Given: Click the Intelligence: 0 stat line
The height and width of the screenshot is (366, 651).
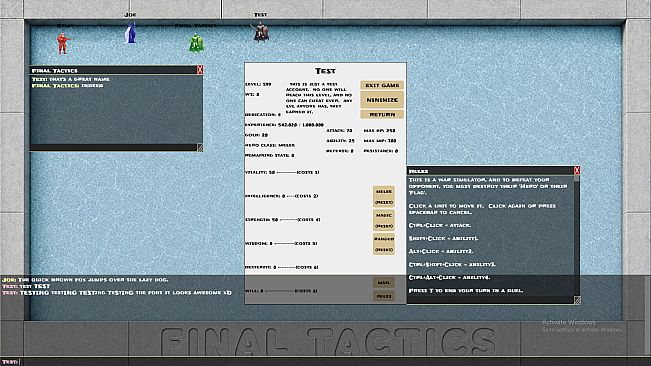Looking at the screenshot, I should pyautogui.click(x=281, y=196).
